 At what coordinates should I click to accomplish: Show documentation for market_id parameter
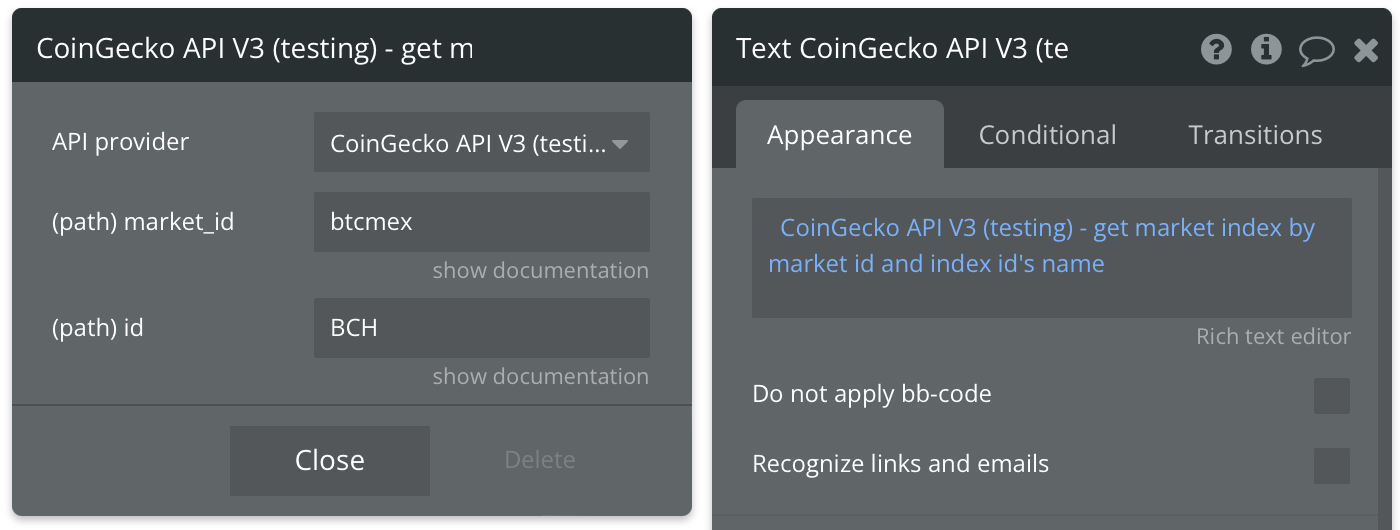coord(540,270)
